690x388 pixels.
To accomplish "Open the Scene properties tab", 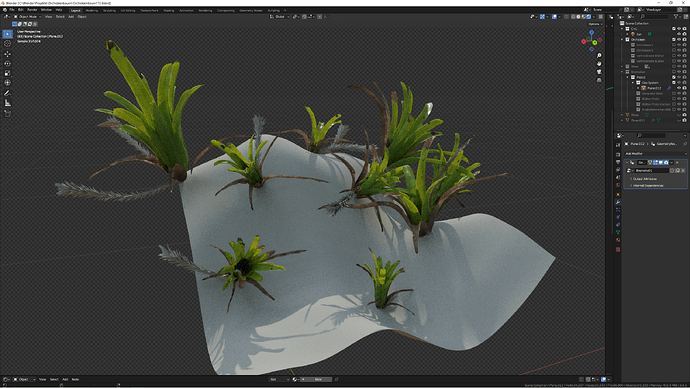I will pos(618,177).
